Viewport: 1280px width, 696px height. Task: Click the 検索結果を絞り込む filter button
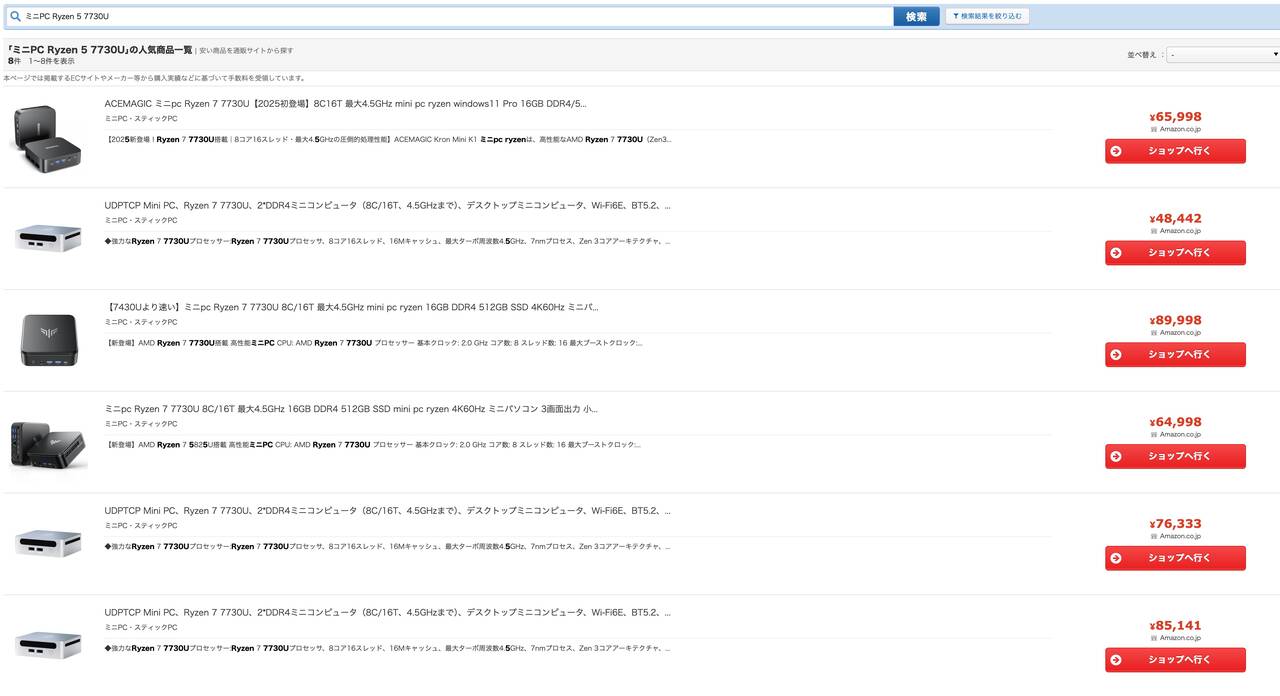(987, 17)
